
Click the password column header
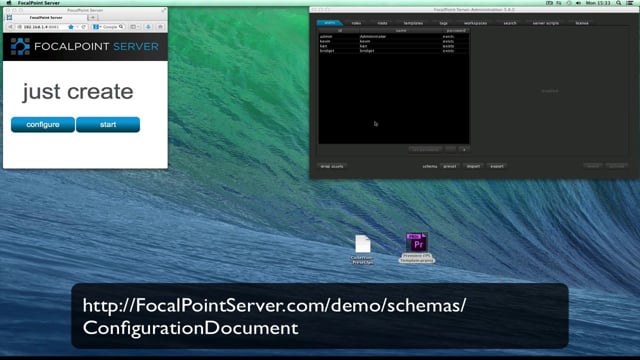click(x=456, y=31)
